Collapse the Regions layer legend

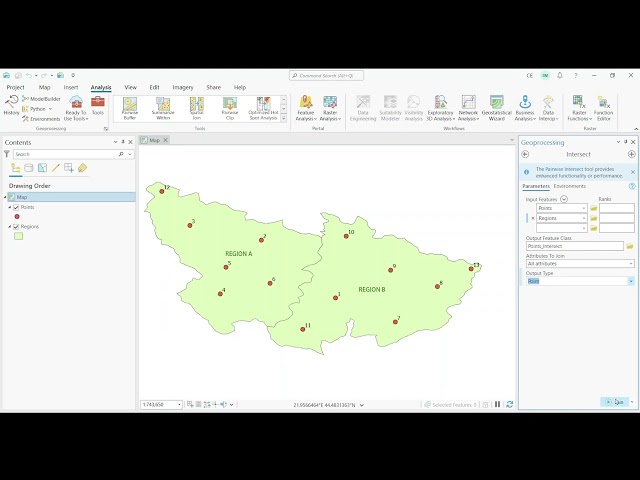point(10,227)
